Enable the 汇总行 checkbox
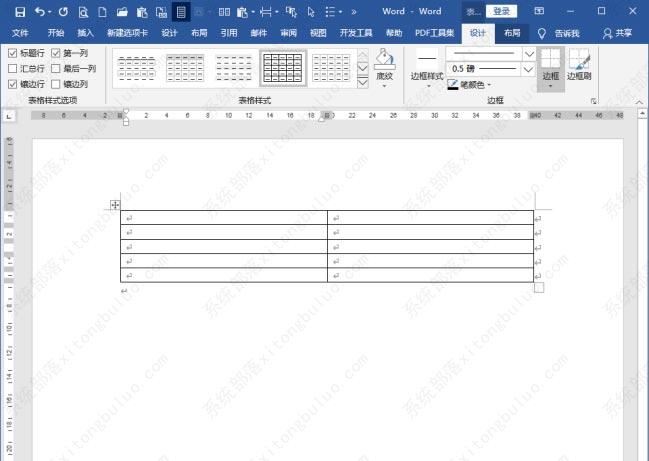The width and height of the screenshot is (649, 461). (x=12, y=69)
